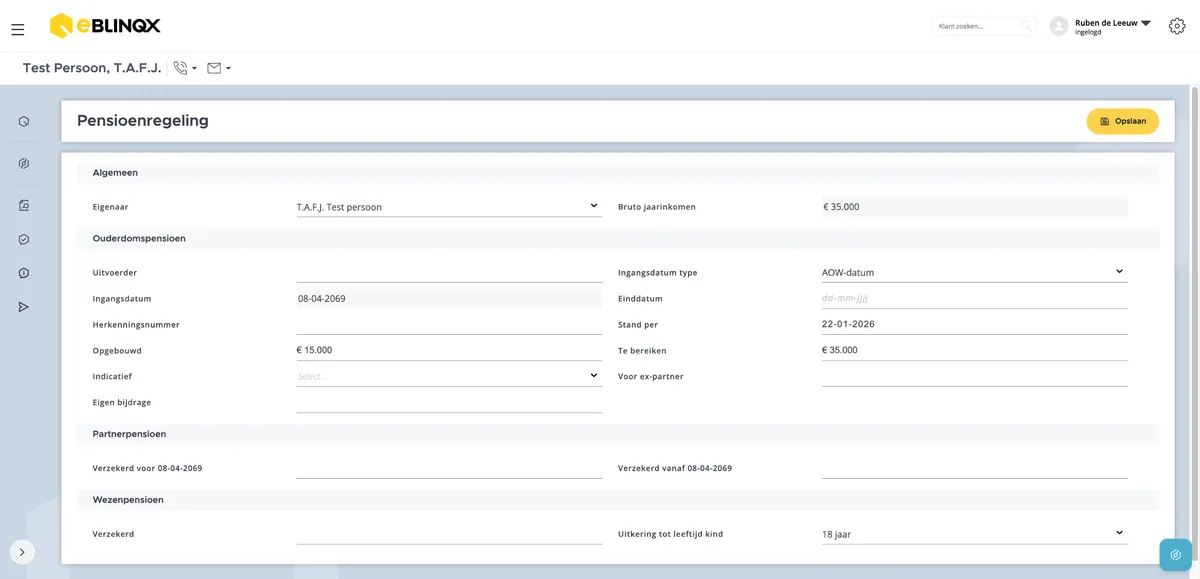Click the Stand per date field
Viewport: 1200px width, 579px height.
coord(975,324)
